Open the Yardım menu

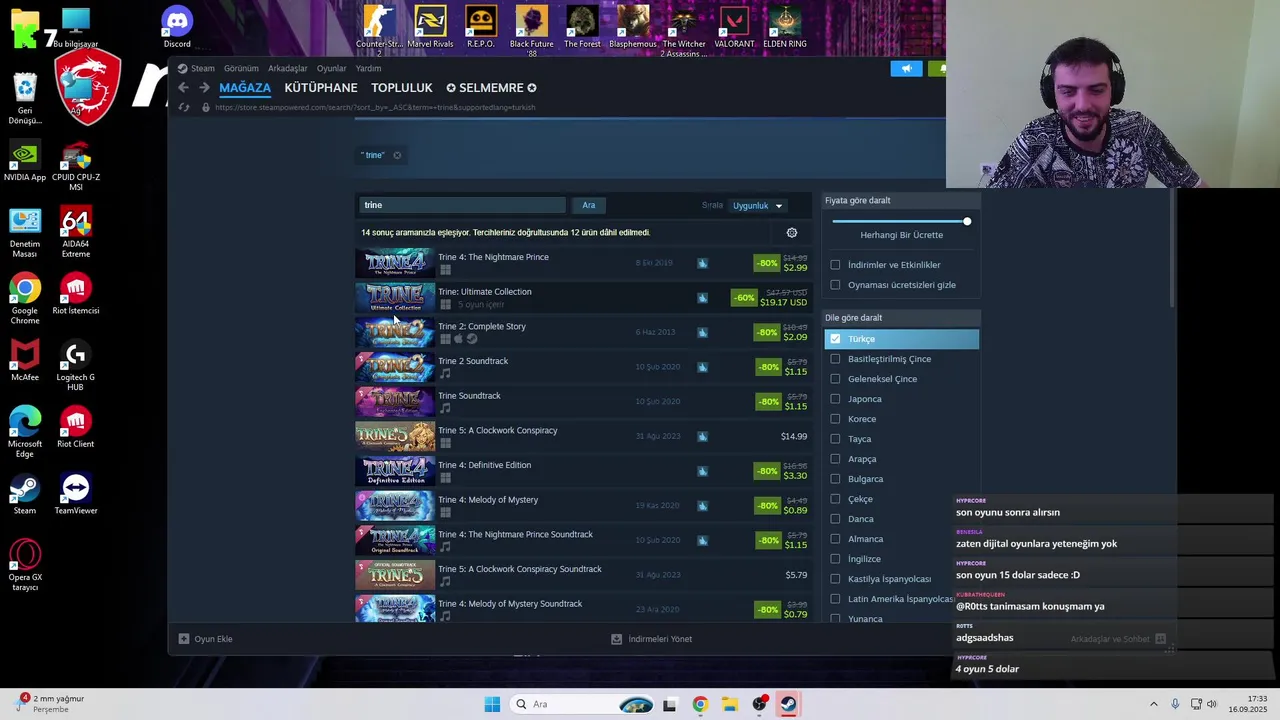point(369,68)
